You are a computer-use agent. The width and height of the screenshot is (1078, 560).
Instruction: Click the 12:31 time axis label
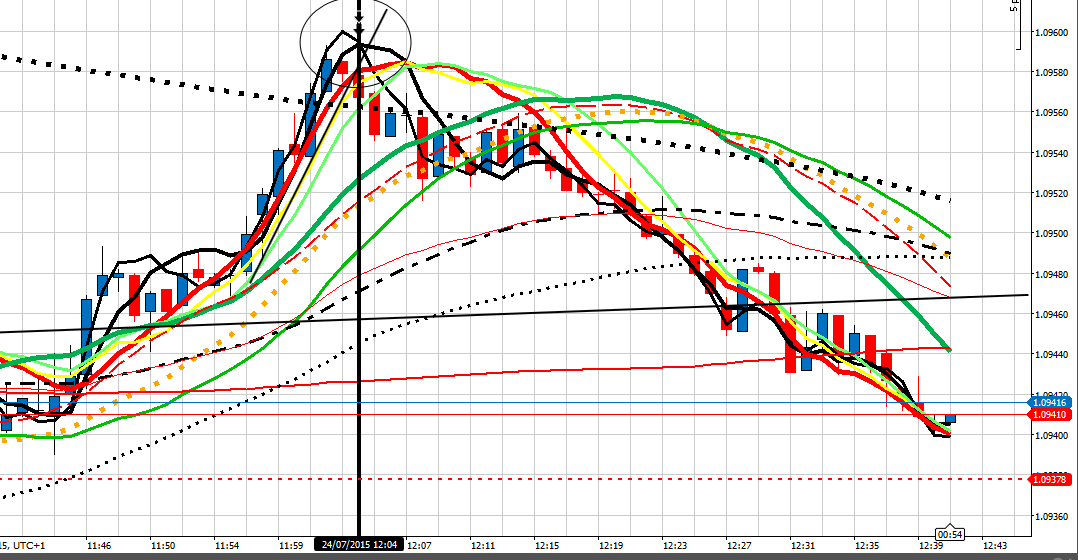803,546
